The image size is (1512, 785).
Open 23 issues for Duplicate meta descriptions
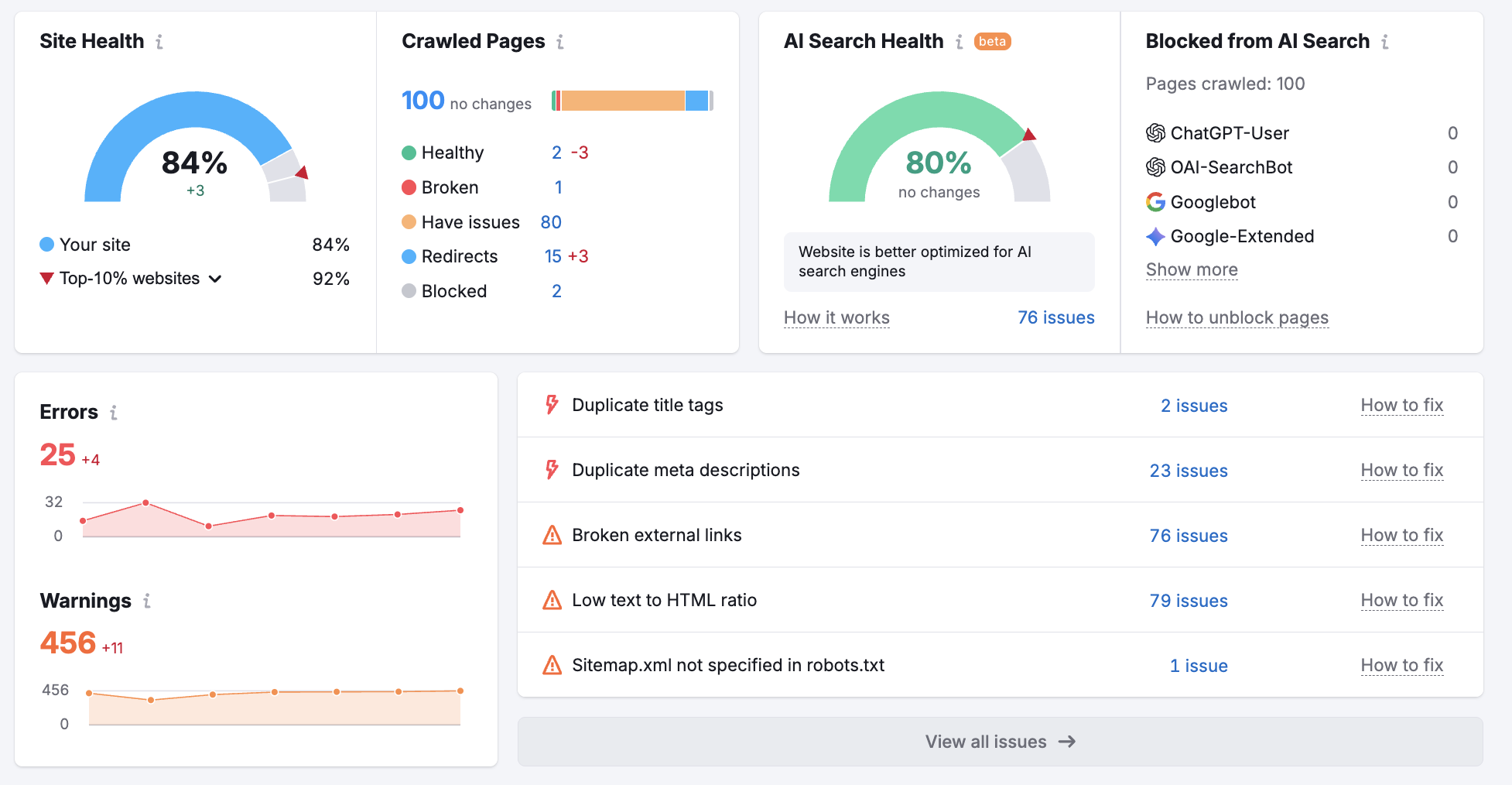pos(1188,471)
